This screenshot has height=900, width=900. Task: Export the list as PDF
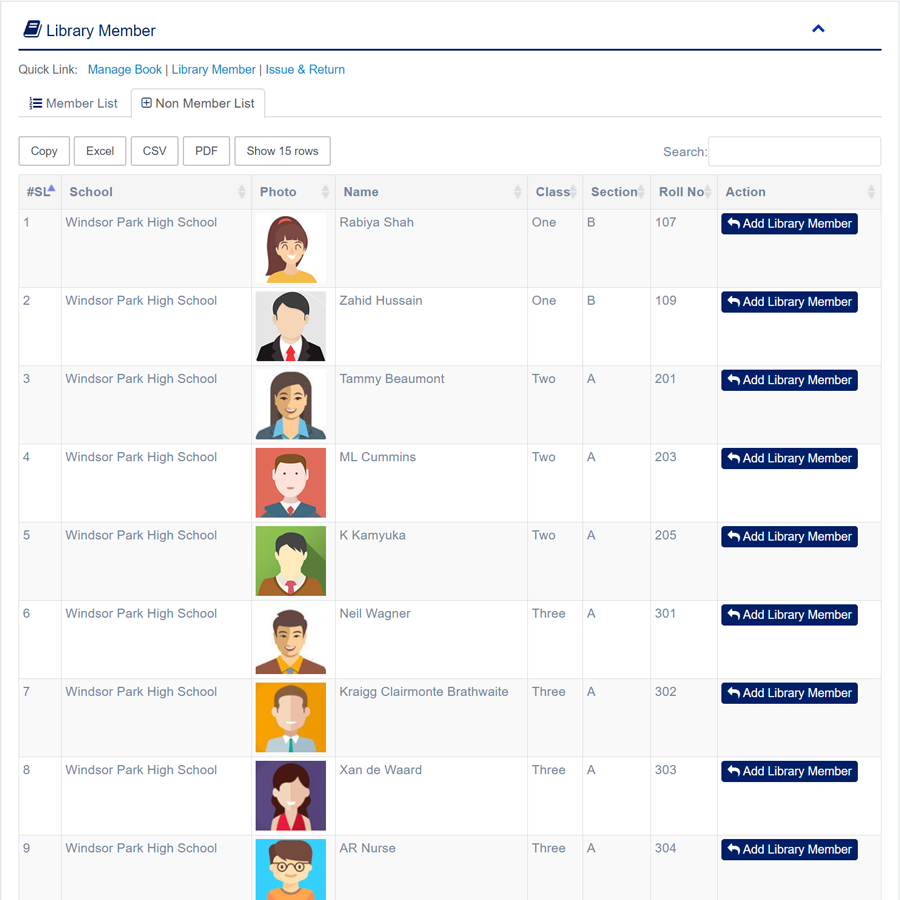pyautogui.click(x=206, y=151)
